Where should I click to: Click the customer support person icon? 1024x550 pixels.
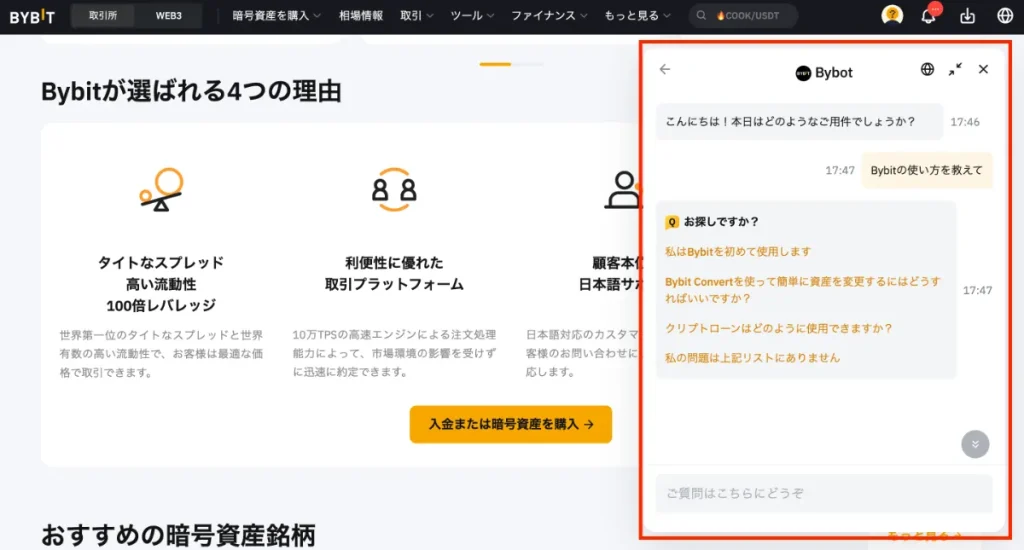pyautogui.click(x=622, y=189)
